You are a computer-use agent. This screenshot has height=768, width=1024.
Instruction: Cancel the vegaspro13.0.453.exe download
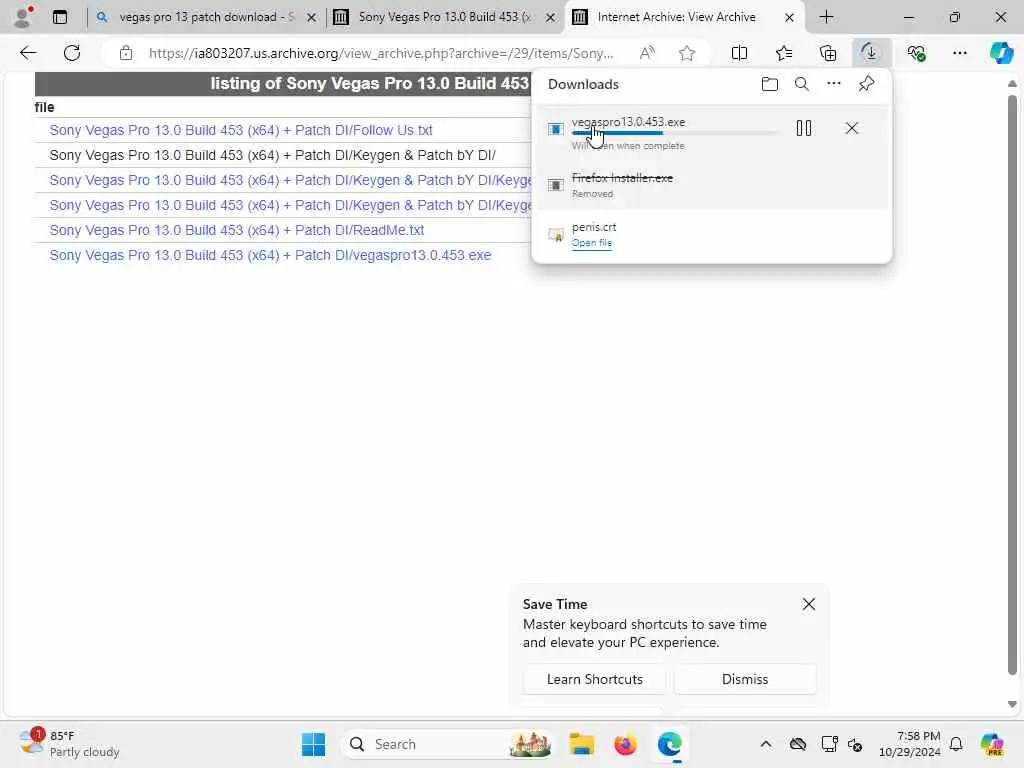(x=852, y=128)
